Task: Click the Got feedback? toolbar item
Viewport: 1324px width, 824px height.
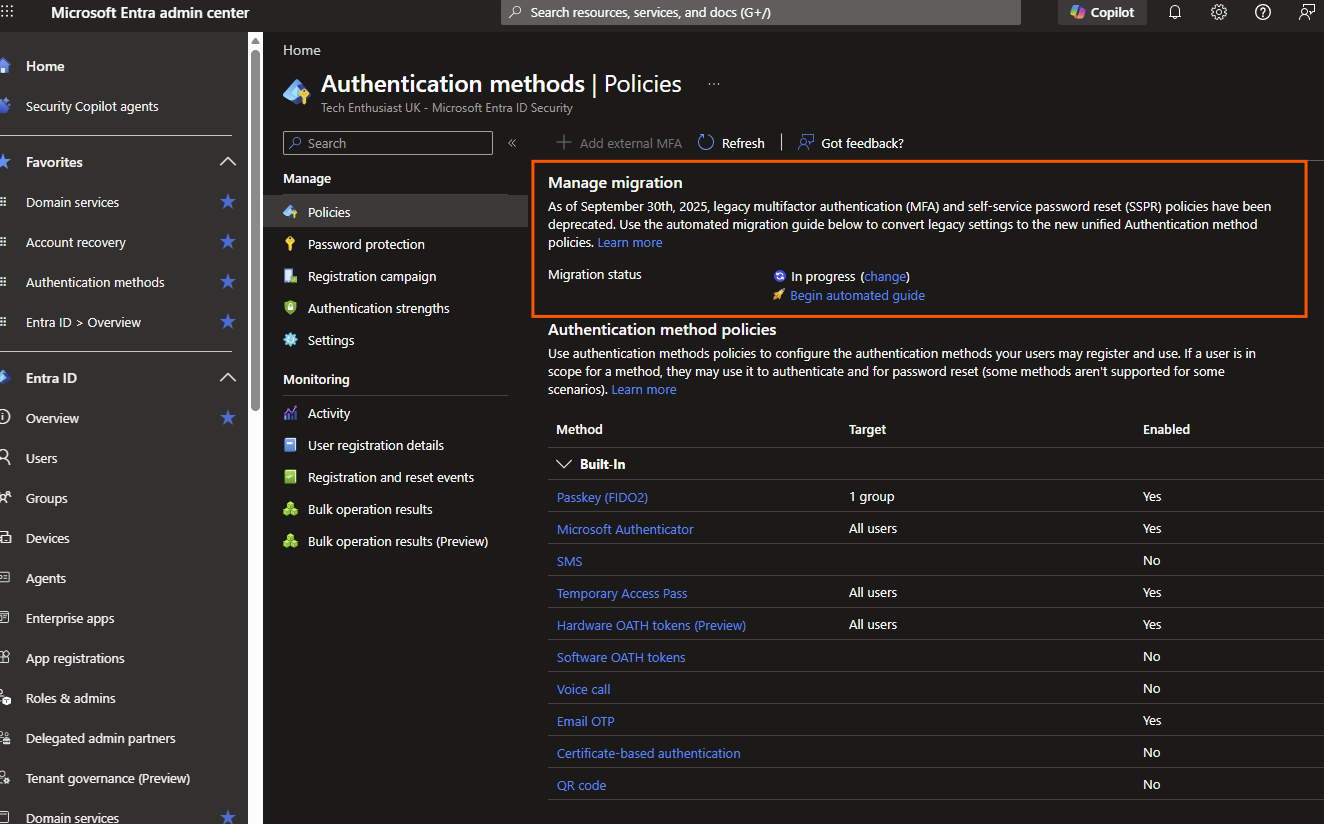Action: click(850, 143)
